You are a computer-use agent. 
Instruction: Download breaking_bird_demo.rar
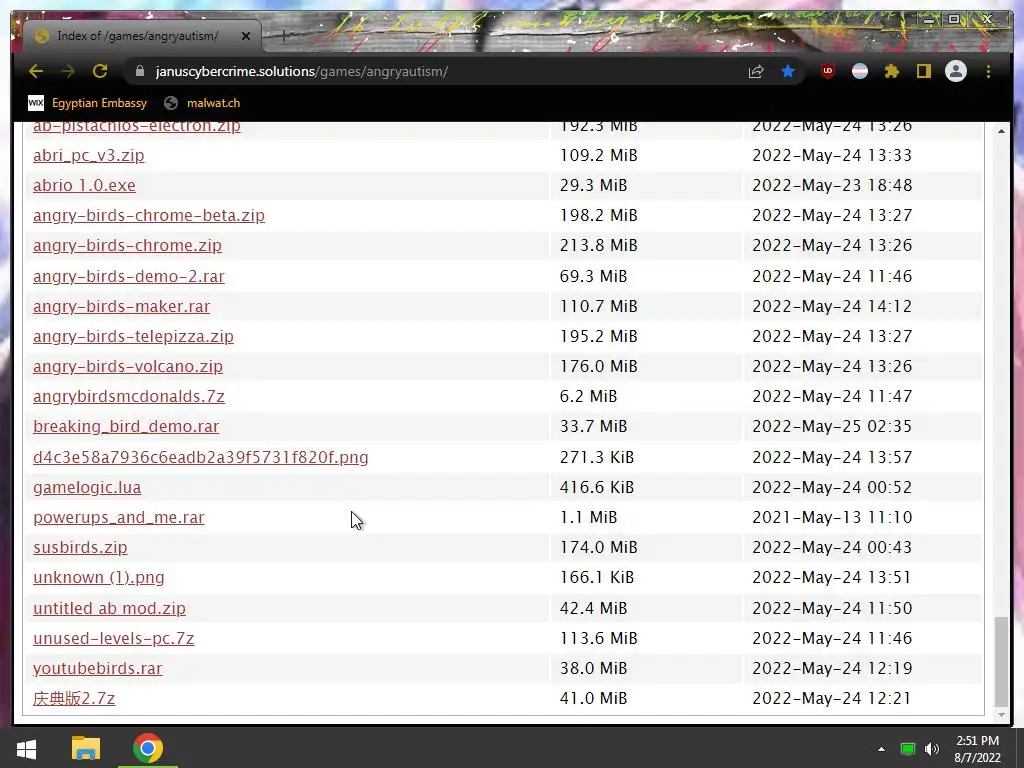pos(126,426)
